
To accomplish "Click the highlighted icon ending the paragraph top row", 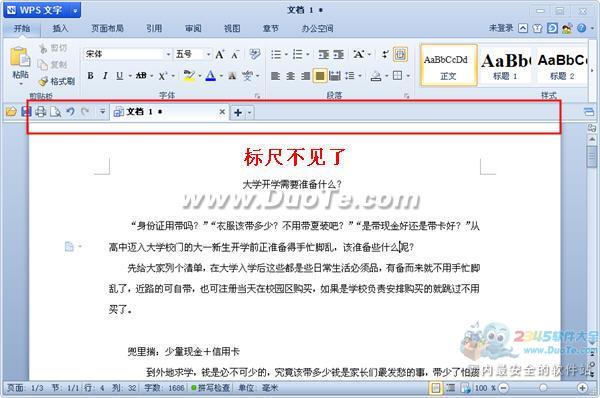I will click(400, 54).
